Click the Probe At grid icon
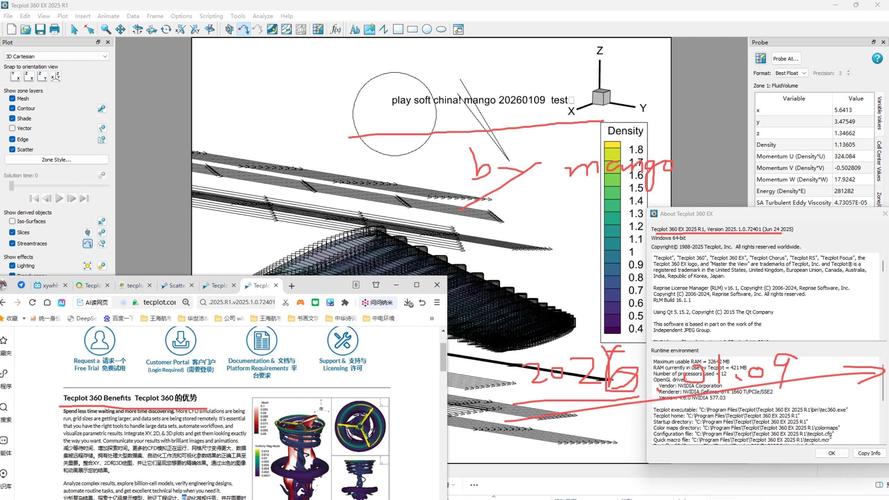The image size is (889, 500). [x=761, y=58]
